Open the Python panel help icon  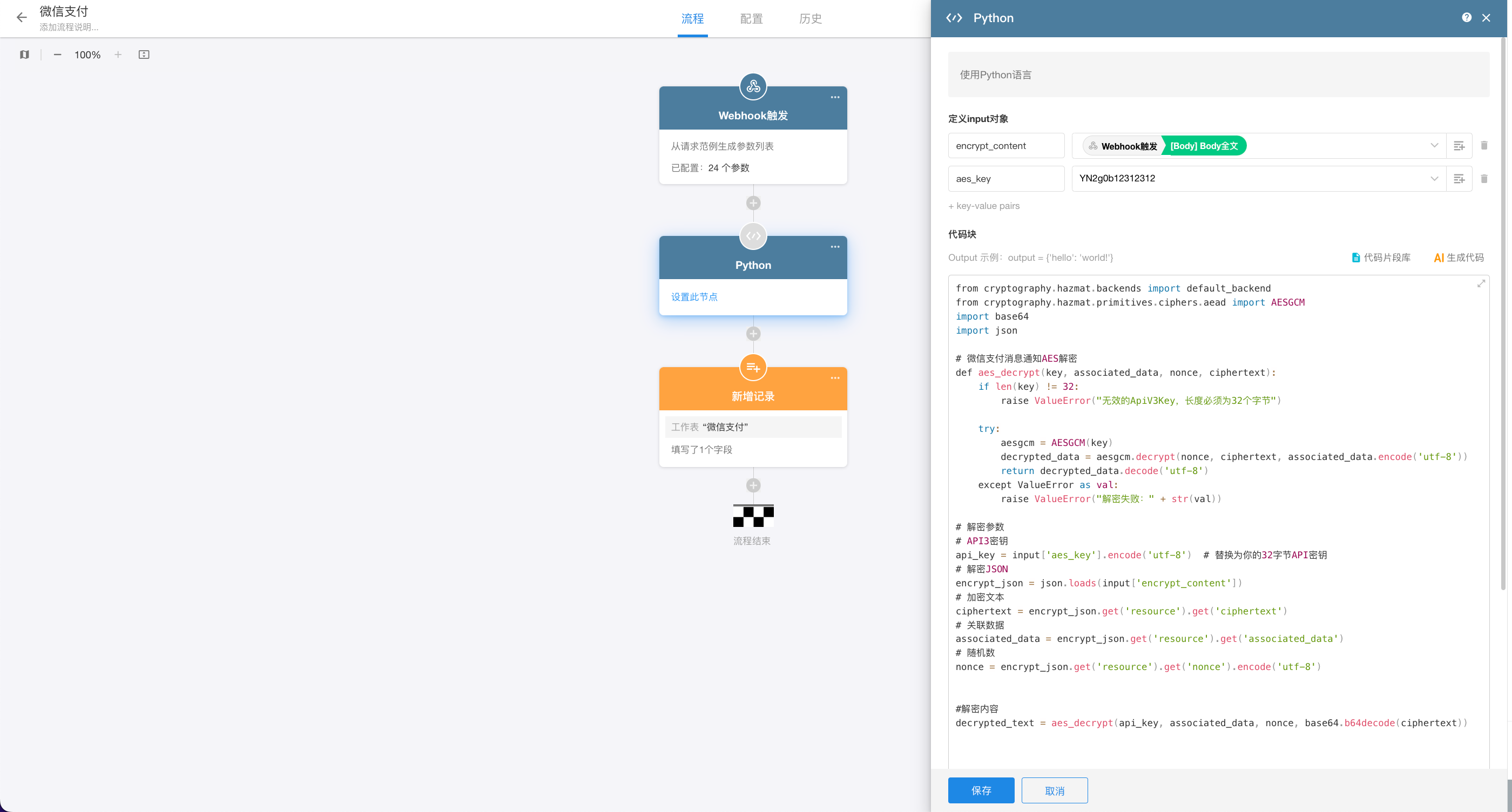tap(1466, 18)
